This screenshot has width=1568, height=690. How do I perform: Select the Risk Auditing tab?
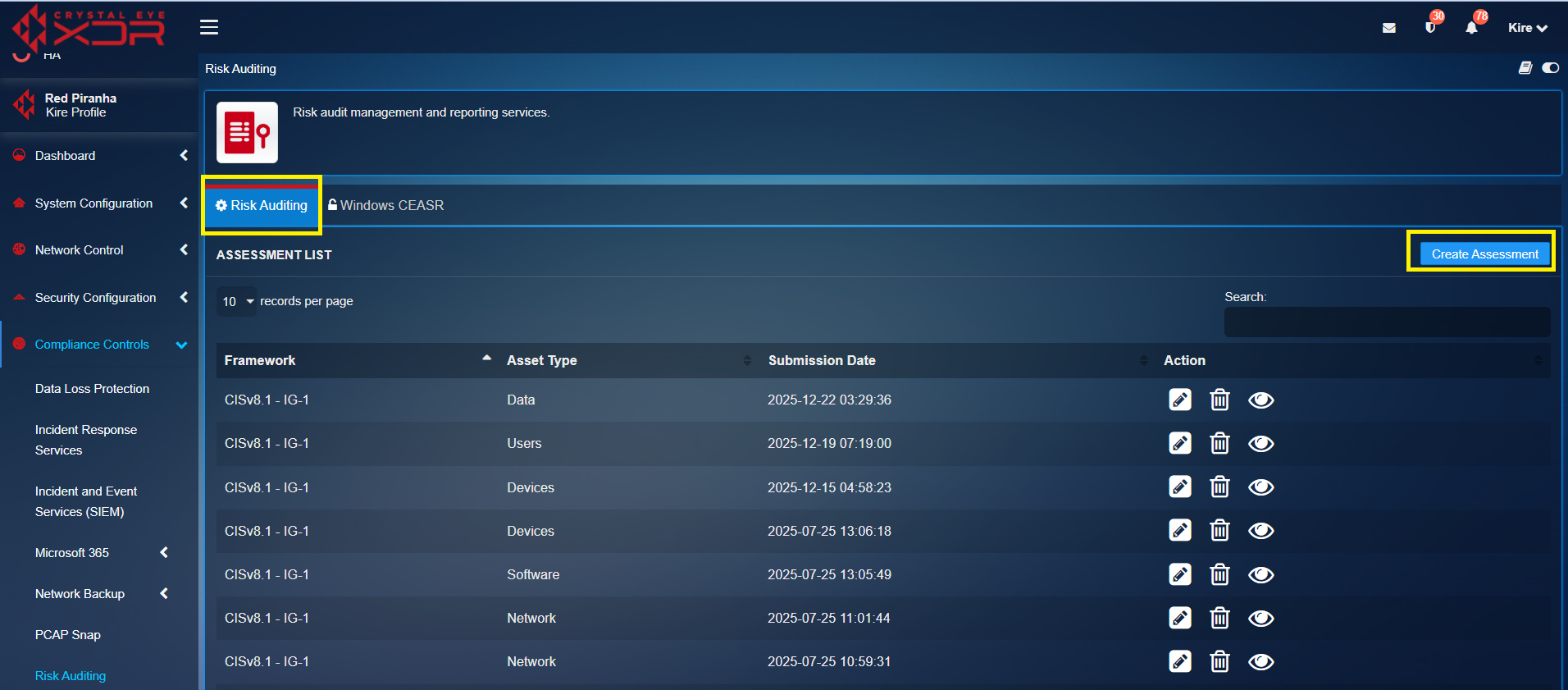[262, 205]
